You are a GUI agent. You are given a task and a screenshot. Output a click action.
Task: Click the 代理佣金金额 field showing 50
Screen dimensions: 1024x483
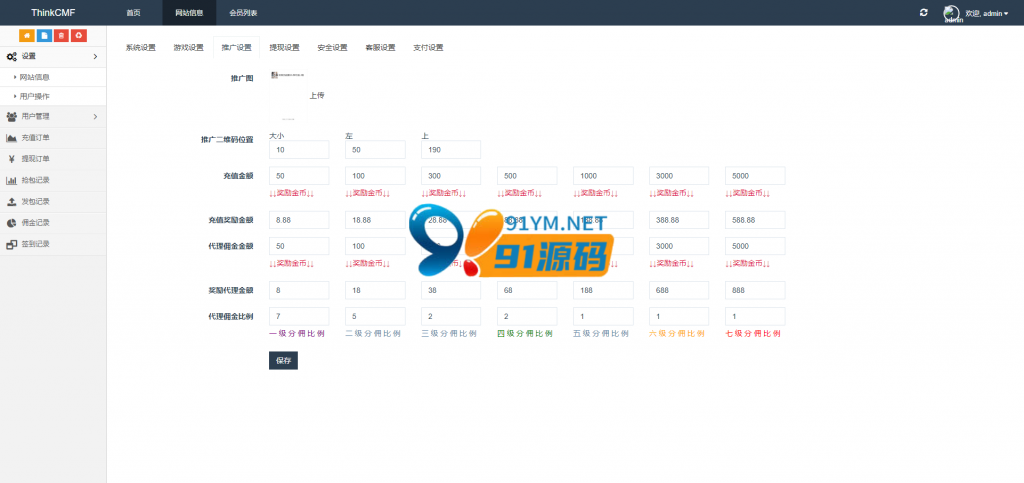(x=299, y=246)
